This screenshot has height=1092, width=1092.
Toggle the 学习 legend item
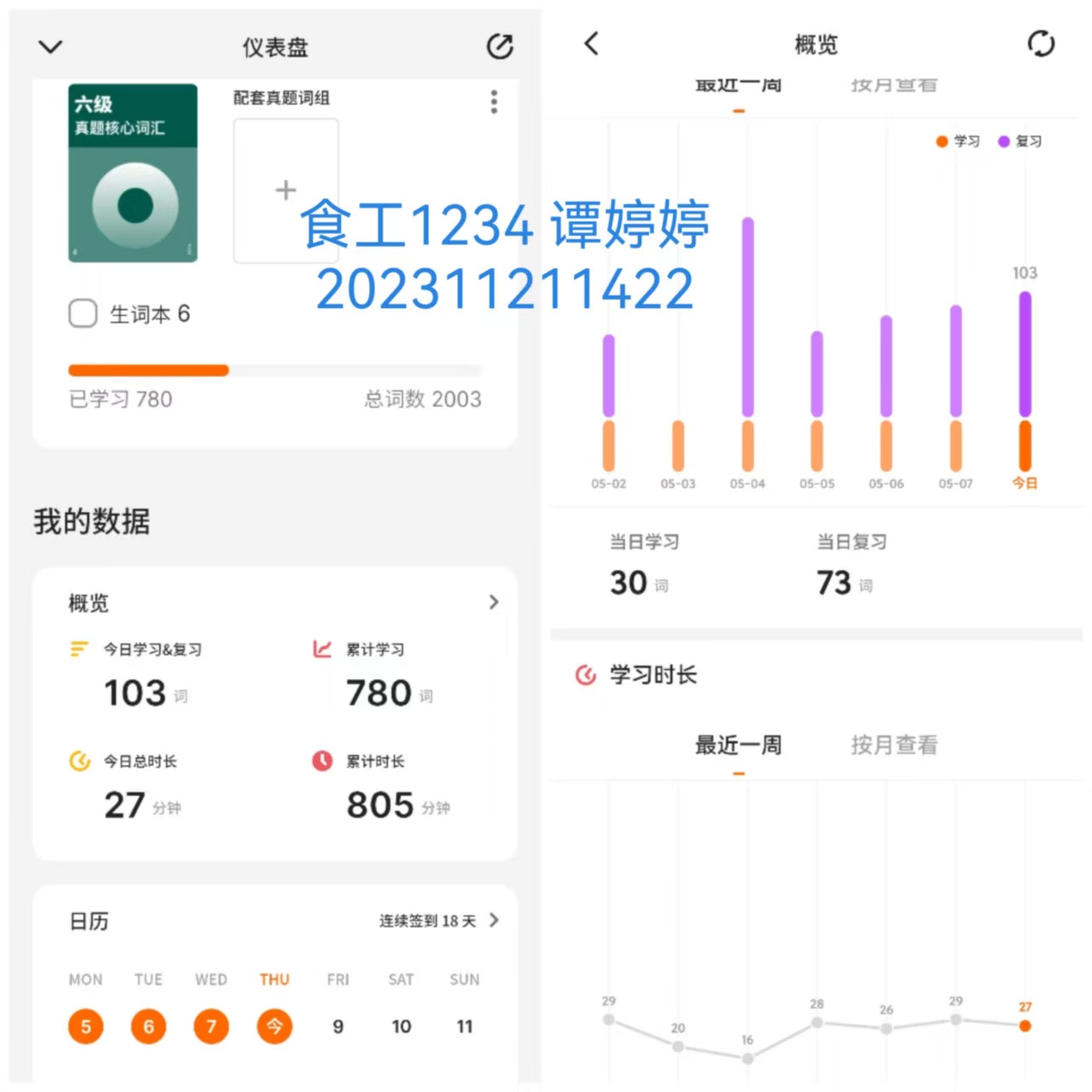(x=958, y=142)
